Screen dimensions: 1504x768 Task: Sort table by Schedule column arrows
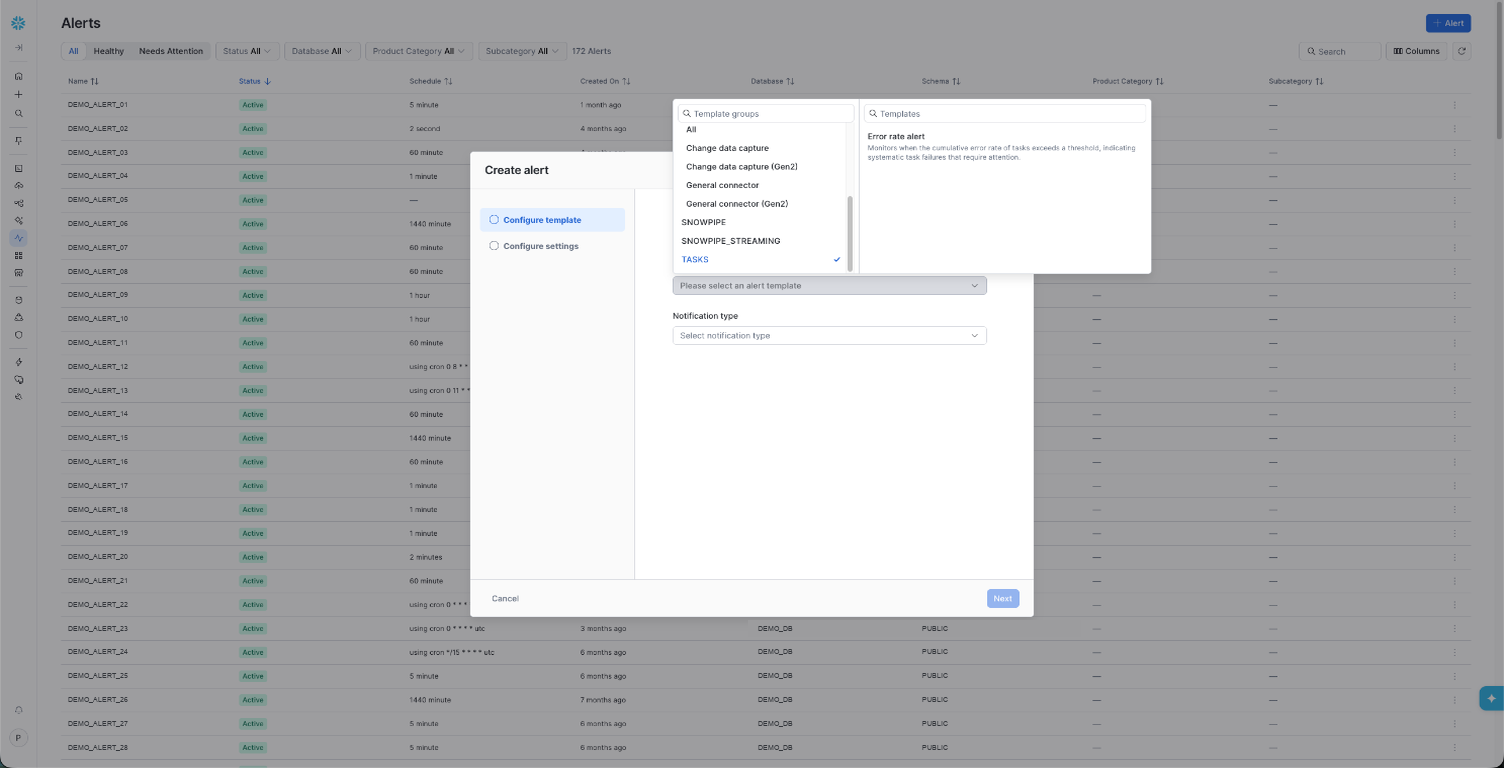(x=449, y=81)
